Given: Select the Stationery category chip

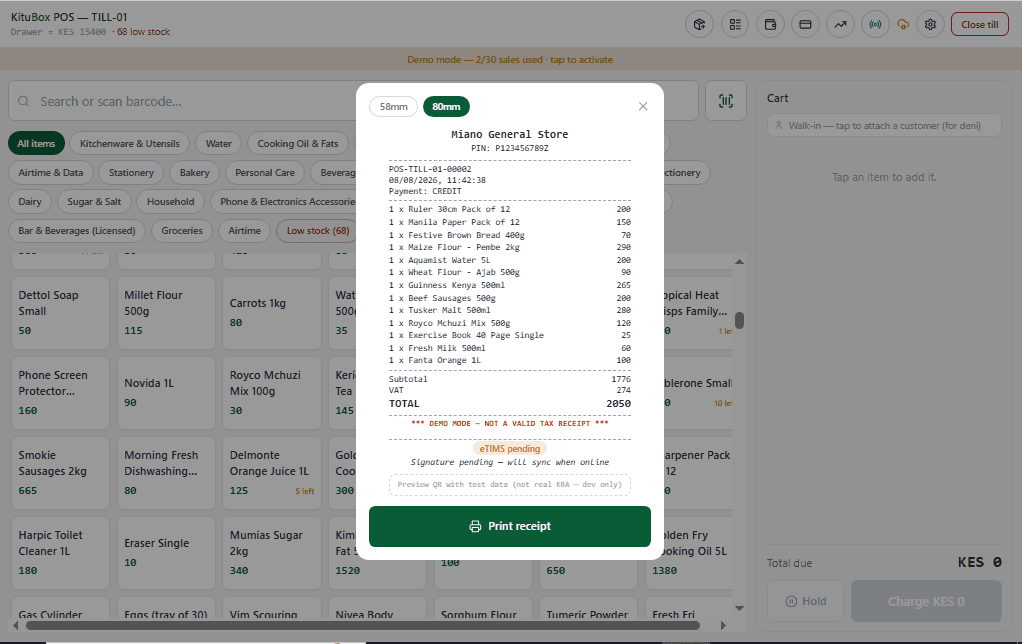Looking at the screenshot, I should [131, 173].
